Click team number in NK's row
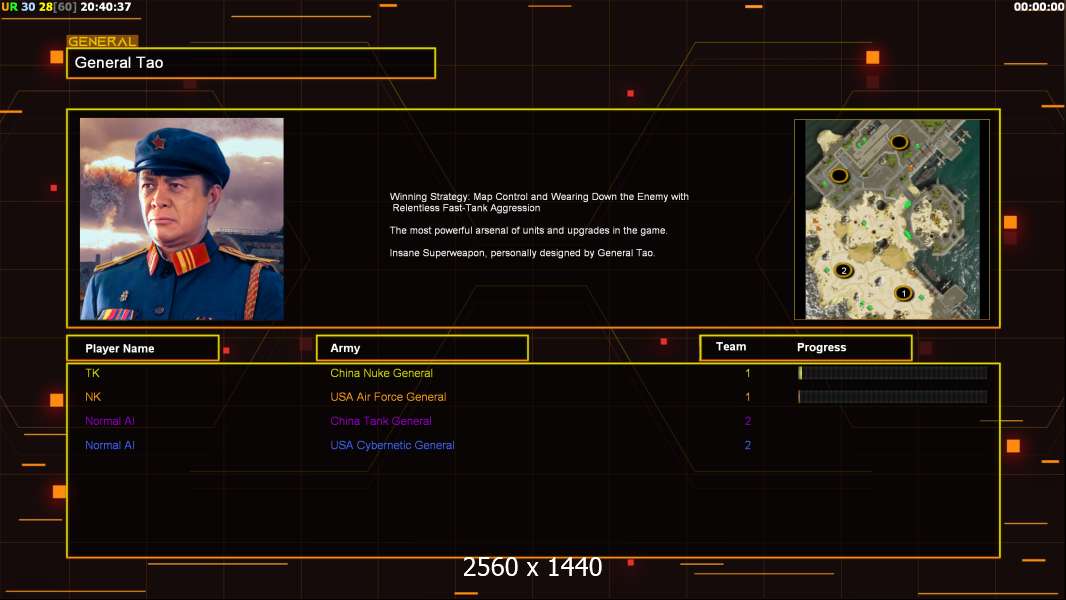1066x600 pixels. pos(748,397)
